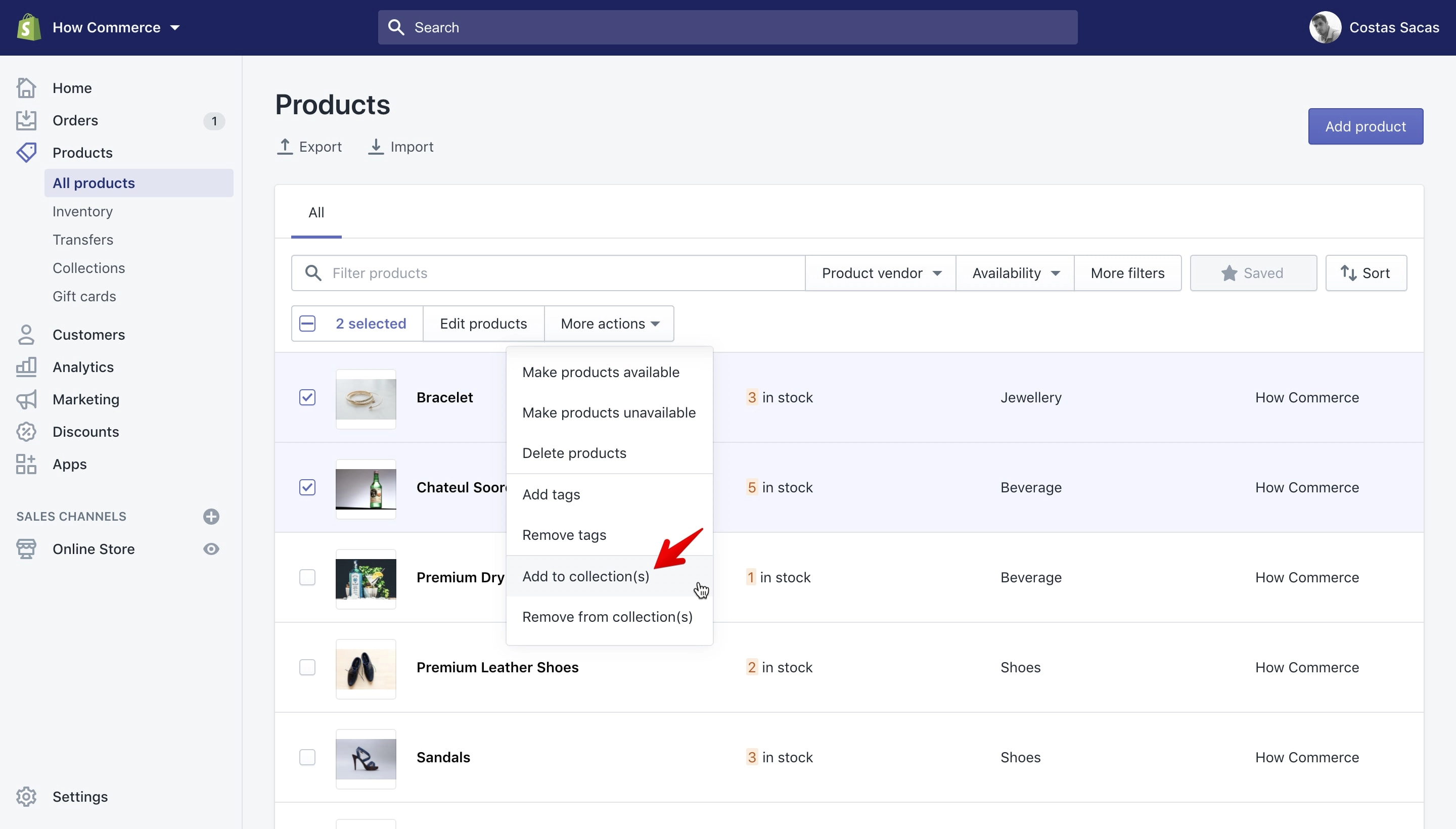Click the Export link text
Viewport: 1456px width, 829px height.
pyautogui.click(x=320, y=146)
